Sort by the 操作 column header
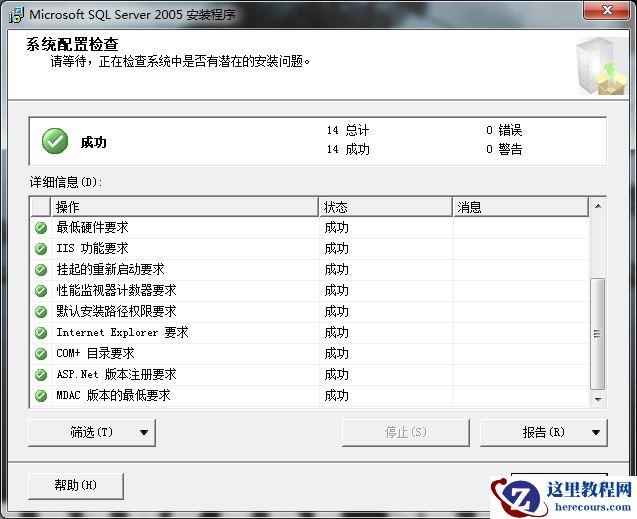 [184, 207]
